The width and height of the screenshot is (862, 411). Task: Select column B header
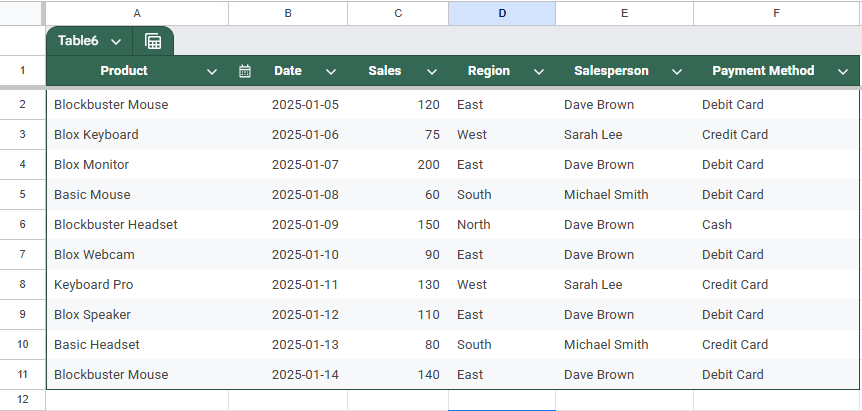288,13
